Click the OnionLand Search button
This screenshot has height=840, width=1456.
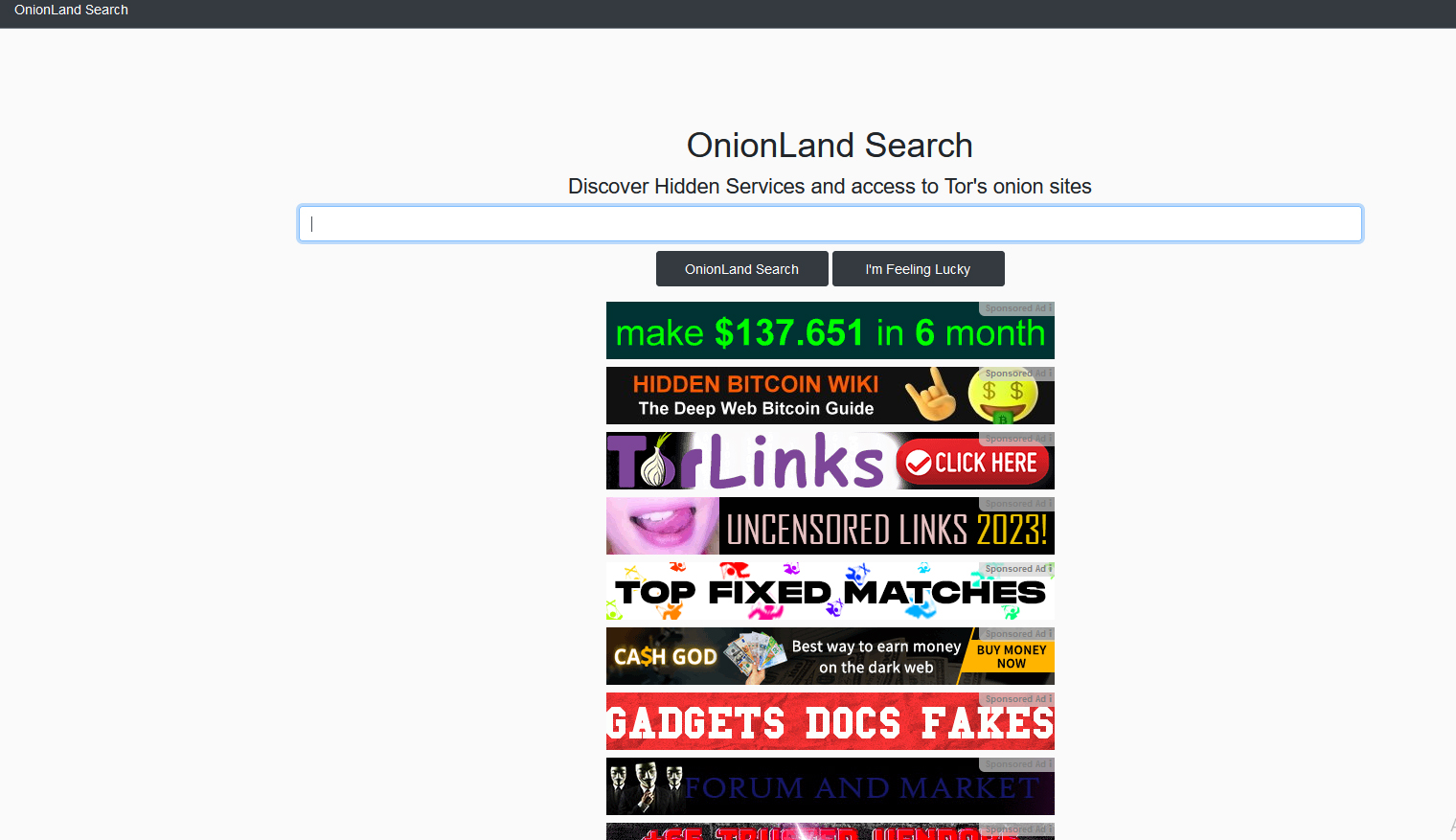point(741,269)
